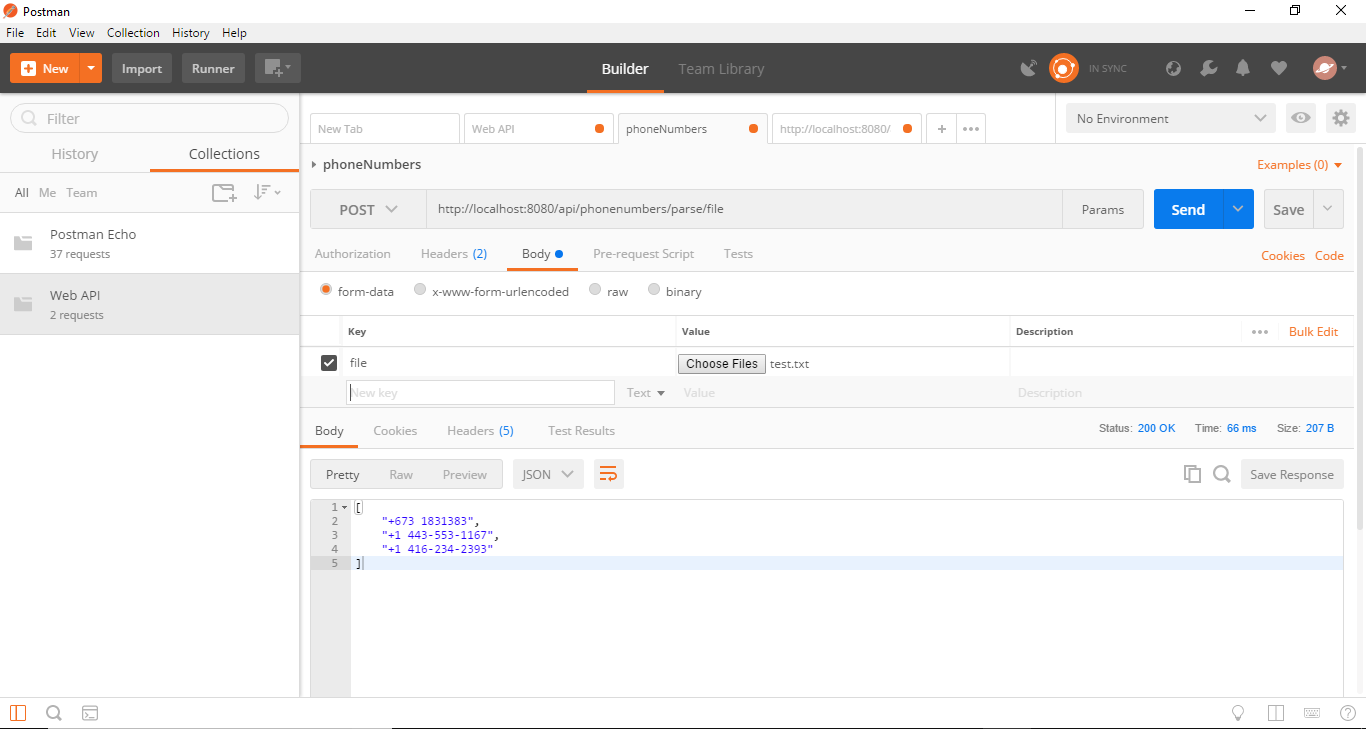Image resolution: width=1366 pixels, height=729 pixels.
Task: Open the collections sort dropdown
Action: click(267, 192)
